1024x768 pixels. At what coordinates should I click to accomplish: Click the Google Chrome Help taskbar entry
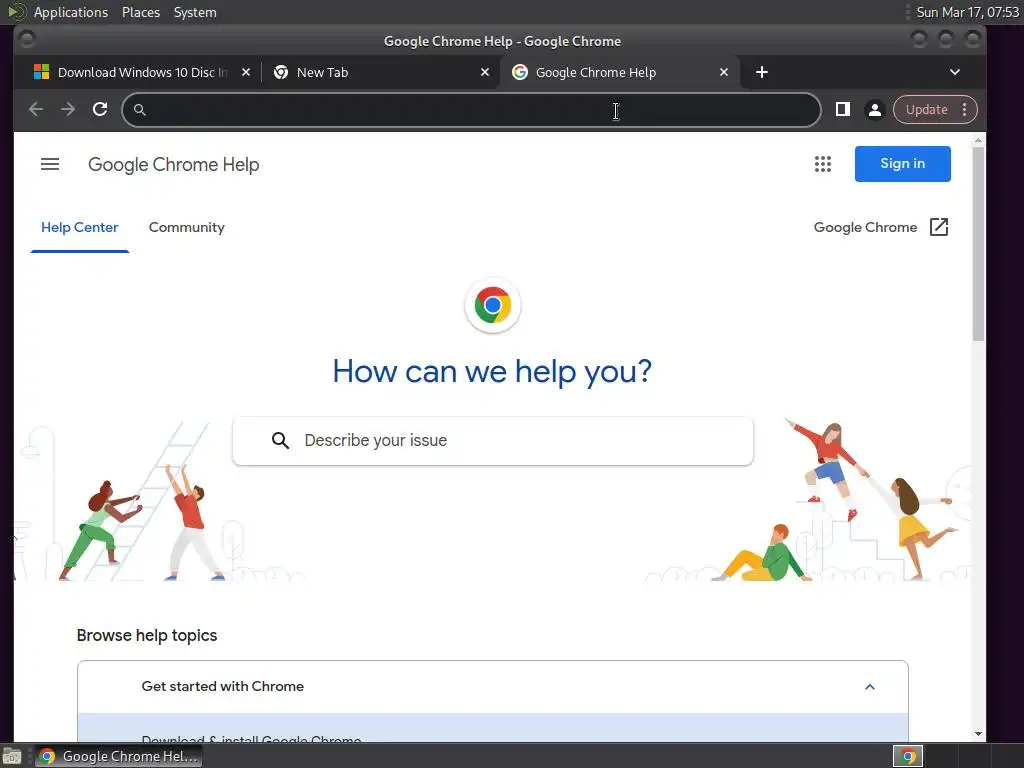119,756
